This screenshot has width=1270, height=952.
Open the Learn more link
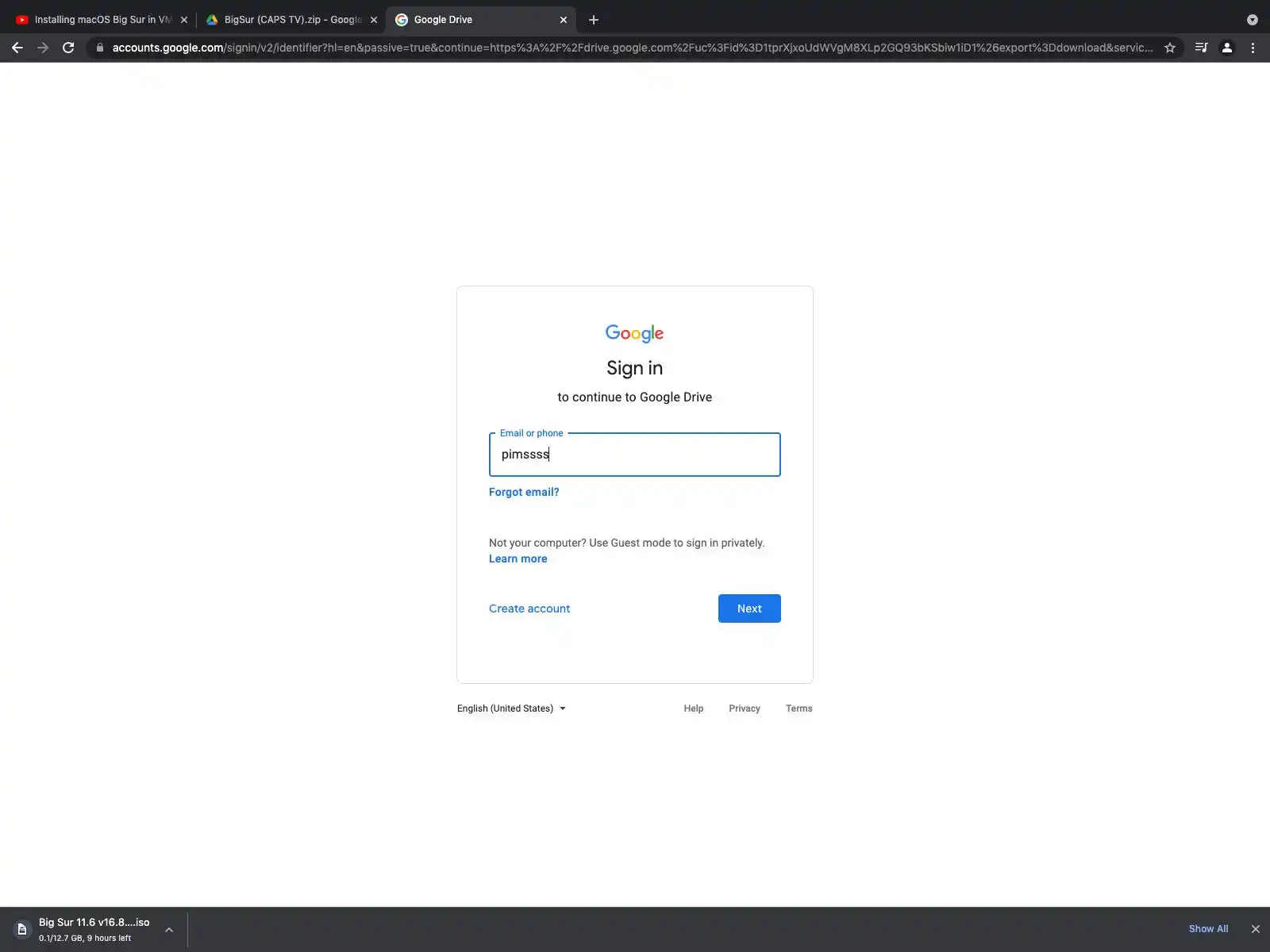click(x=518, y=559)
